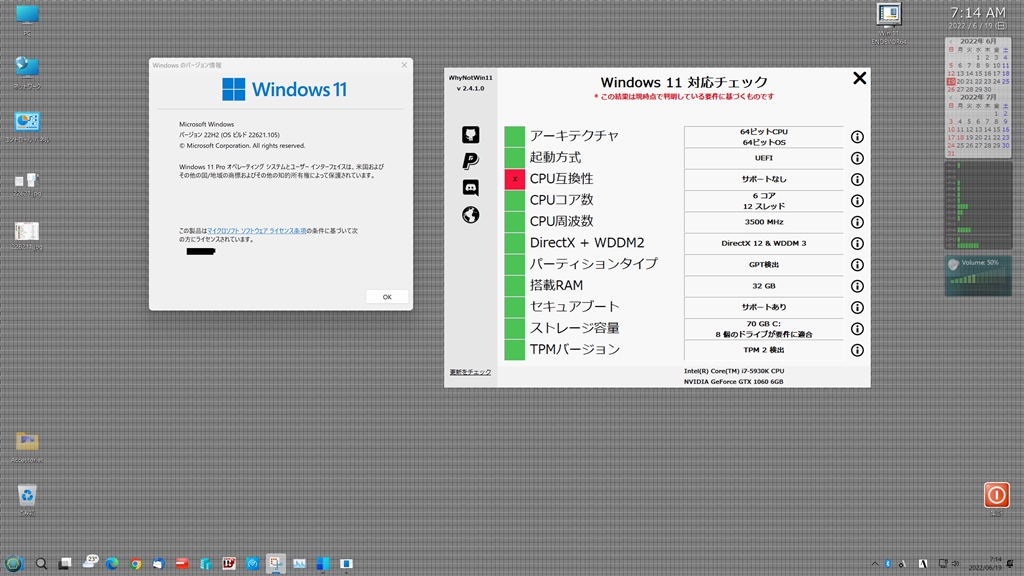Click the 'GPT検出' partition result cell

[x=763, y=264]
